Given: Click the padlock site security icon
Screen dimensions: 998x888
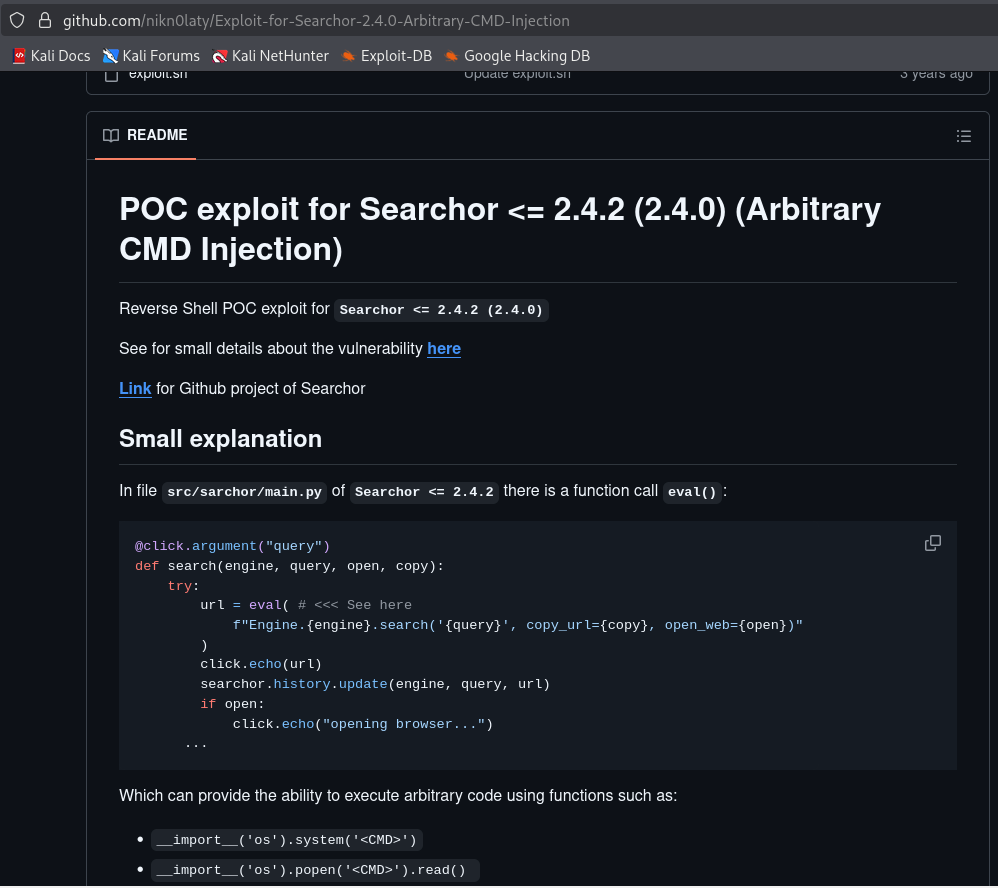Looking at the screenshot, I should pyautogui.click(x=45, y=20).
